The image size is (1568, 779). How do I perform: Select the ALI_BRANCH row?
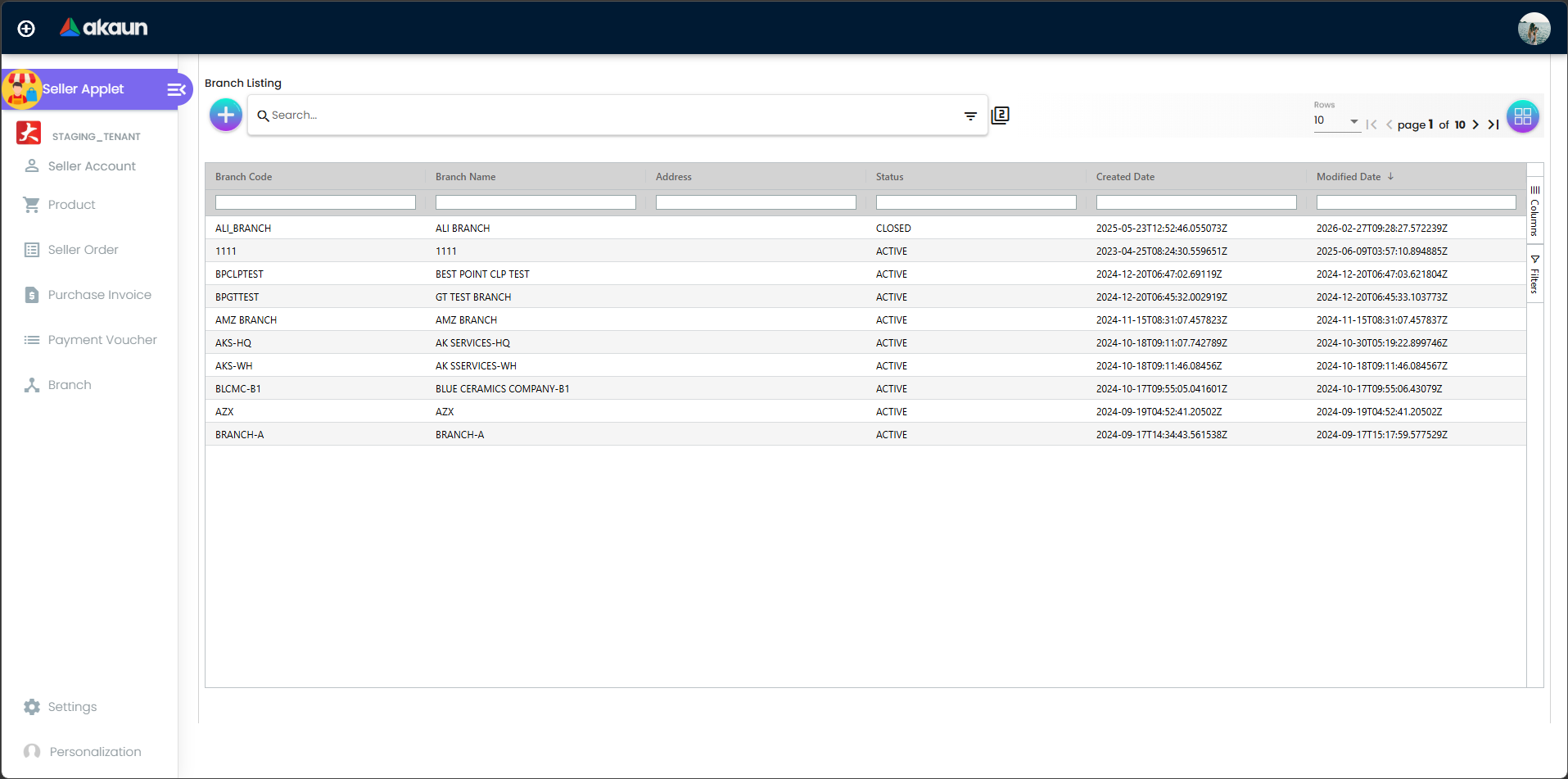(x=243, y=229)
